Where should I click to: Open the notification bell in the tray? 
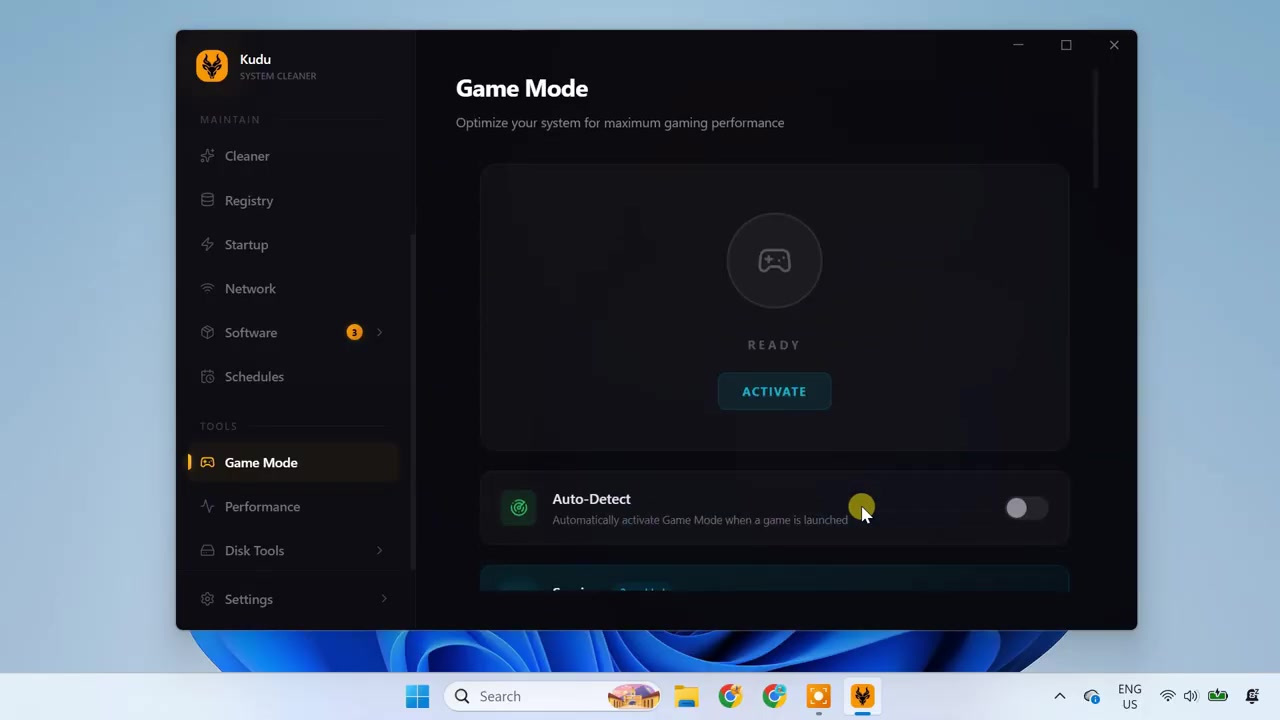(x=1252, y=696)
